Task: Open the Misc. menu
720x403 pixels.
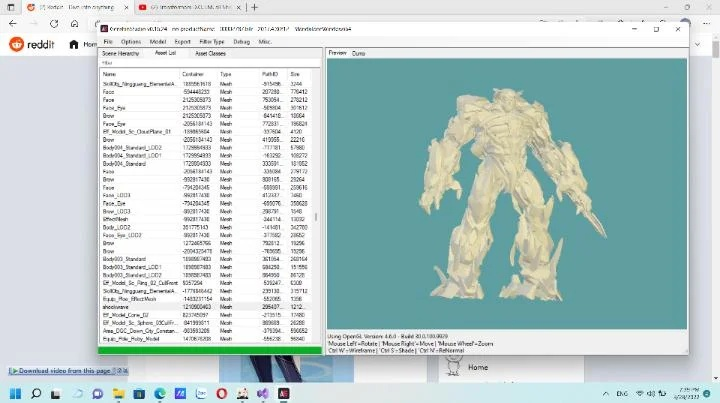Action: tap(264, 42)
